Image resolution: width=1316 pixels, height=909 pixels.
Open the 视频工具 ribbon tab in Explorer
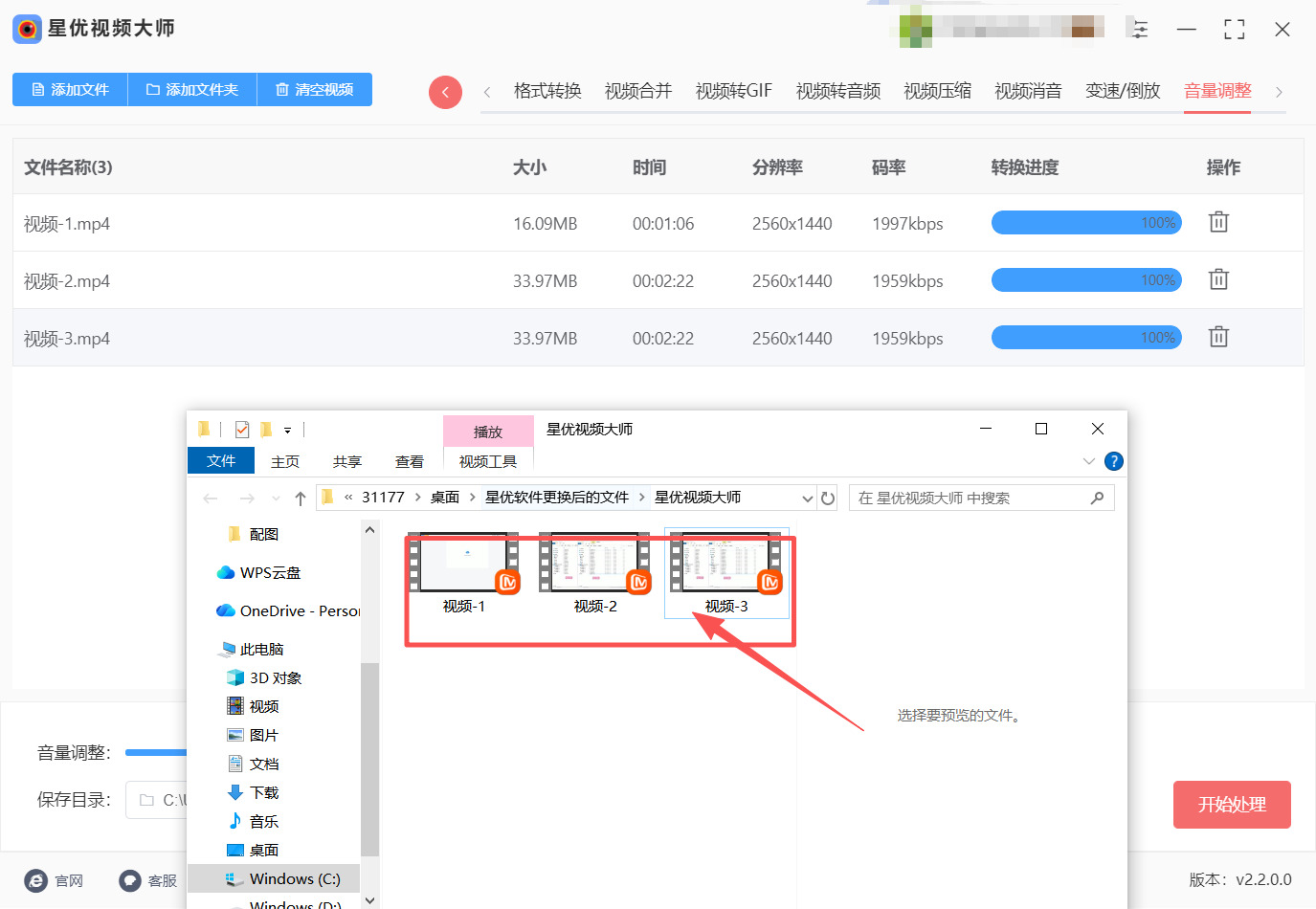488,461
